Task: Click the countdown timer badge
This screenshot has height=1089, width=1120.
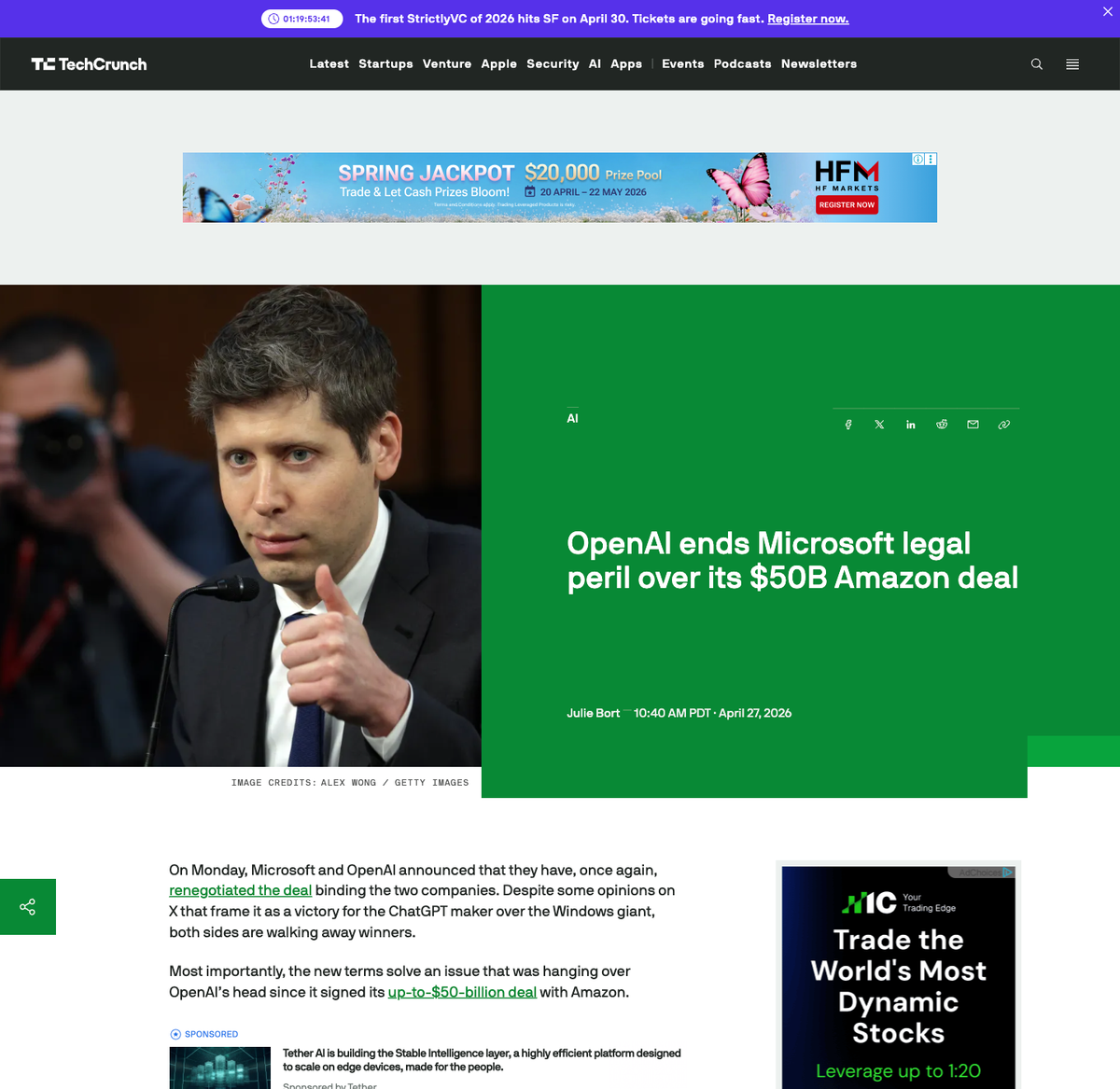Action: click(x=302, y=19)
